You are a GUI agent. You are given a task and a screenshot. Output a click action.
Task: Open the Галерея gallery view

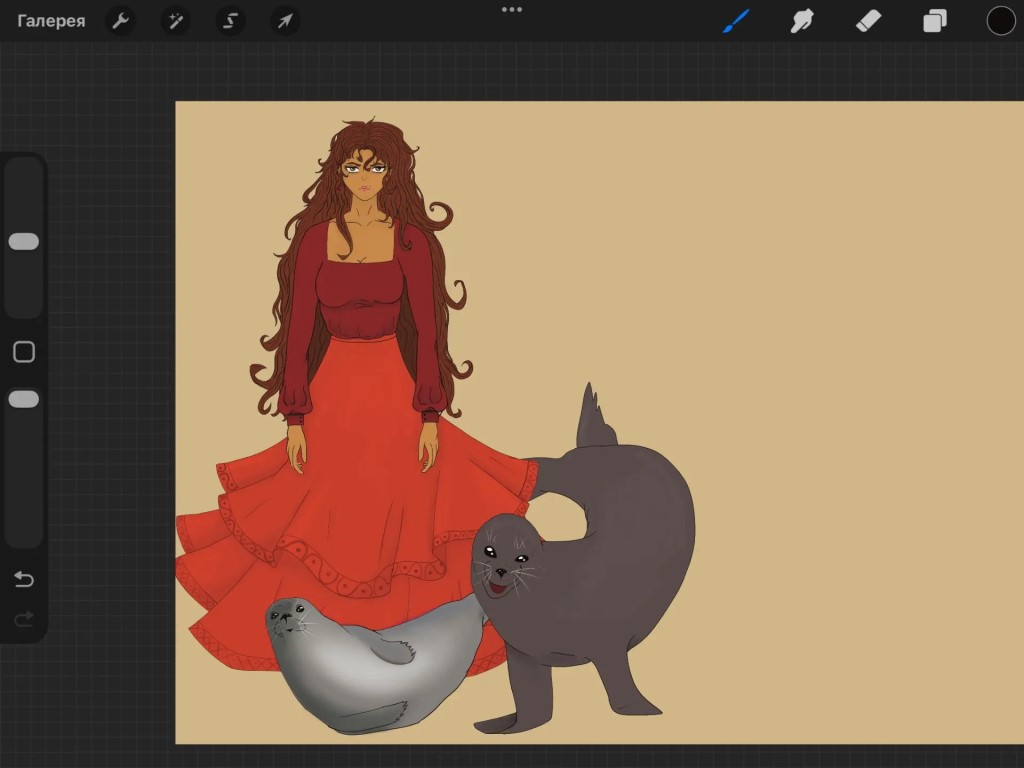(51, 21)
